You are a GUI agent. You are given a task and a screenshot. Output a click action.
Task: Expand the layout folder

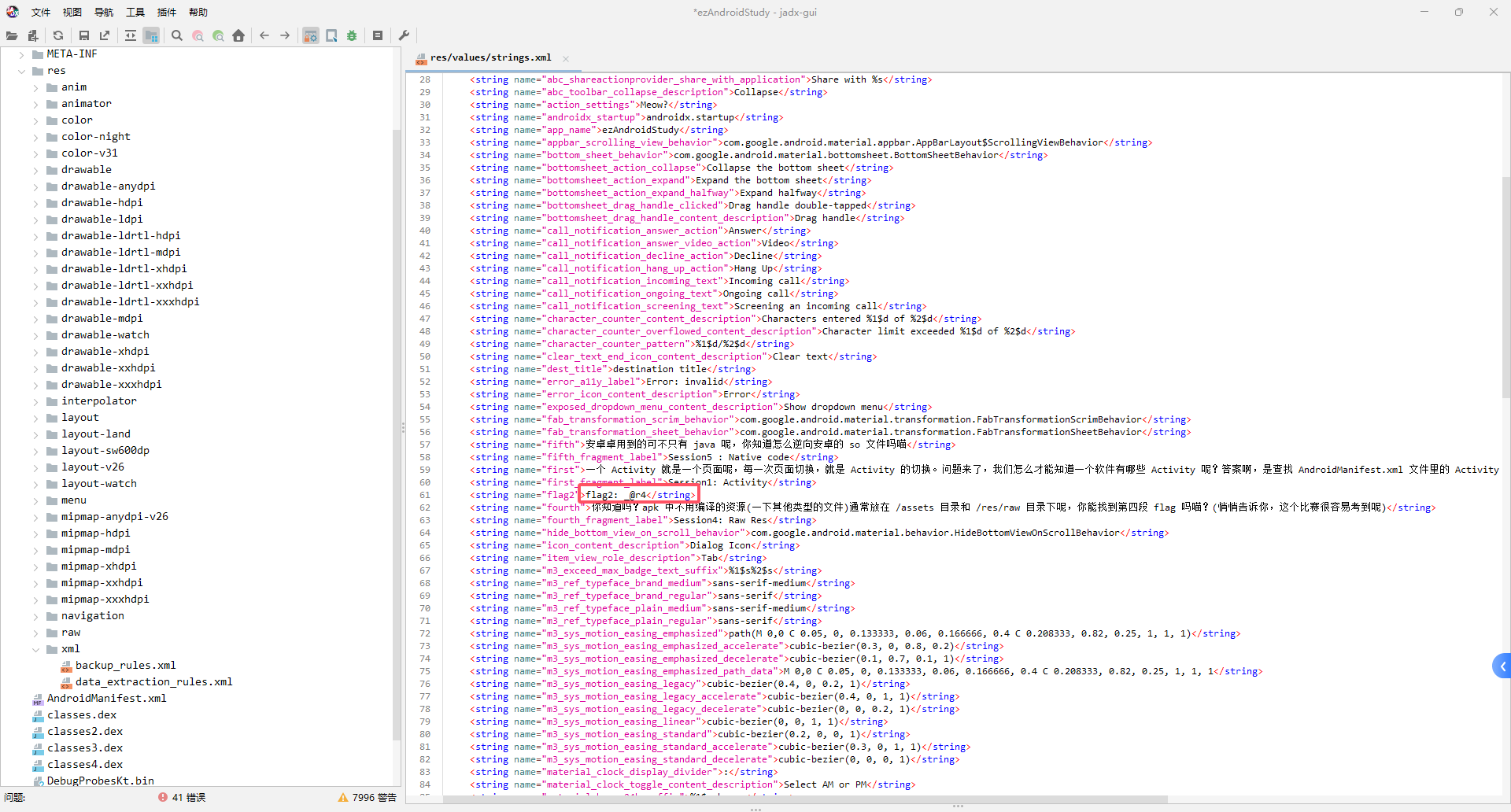[36, 418]
